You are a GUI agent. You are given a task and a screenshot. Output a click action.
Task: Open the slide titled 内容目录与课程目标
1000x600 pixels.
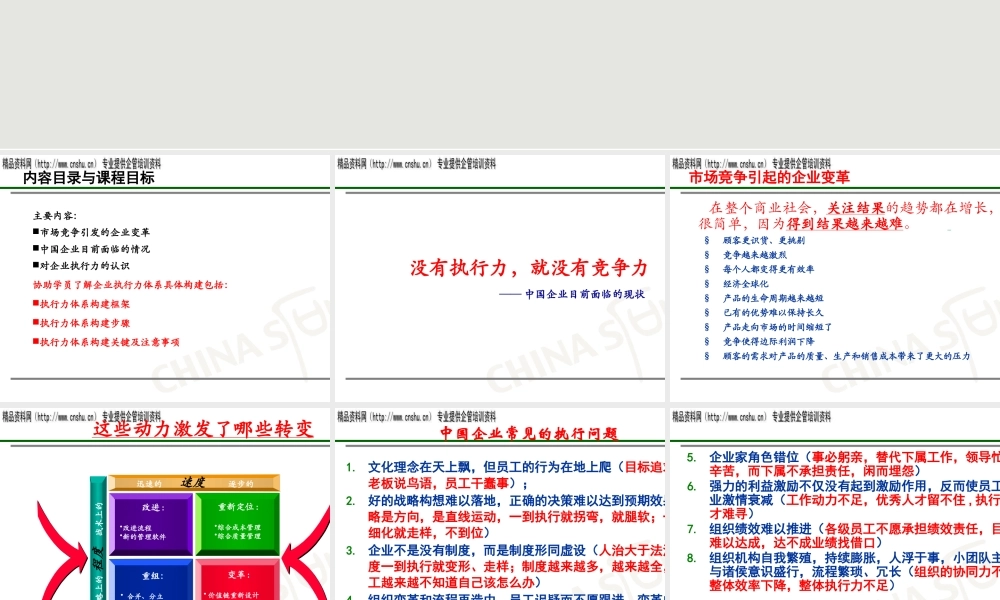click(165, 278)
